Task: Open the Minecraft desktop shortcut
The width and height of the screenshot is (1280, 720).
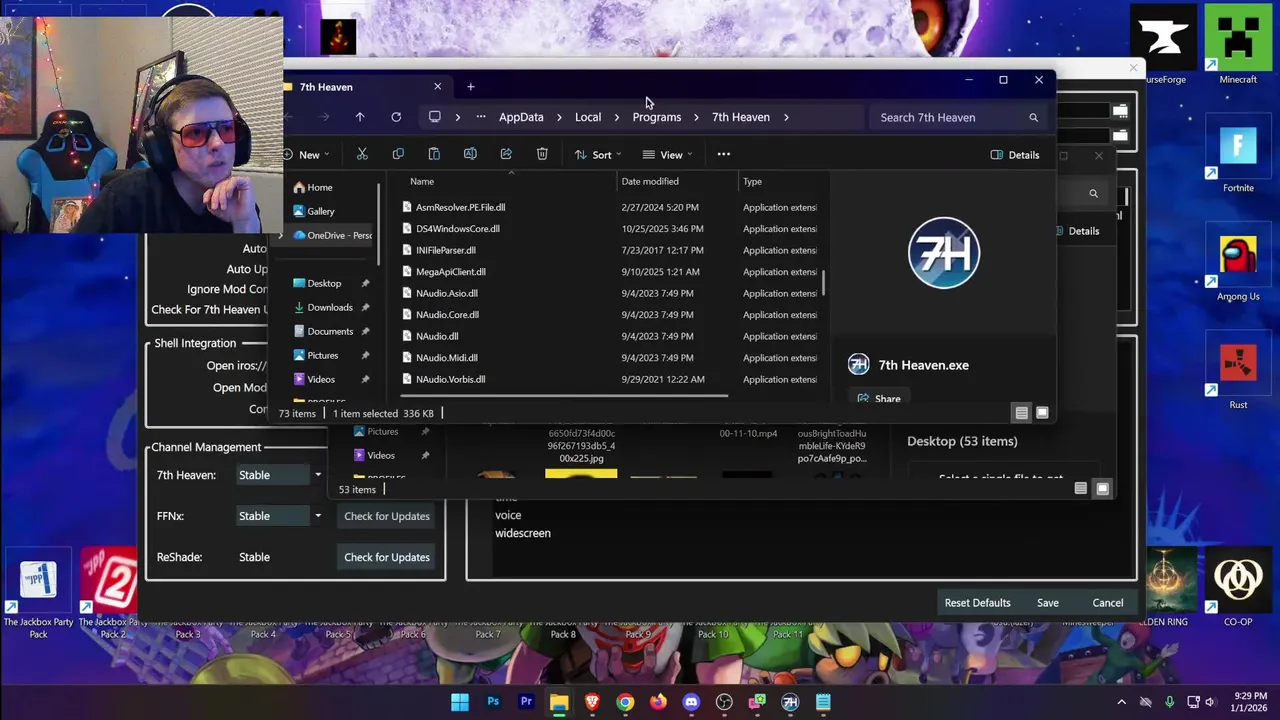Action: tap(1238, 45)
